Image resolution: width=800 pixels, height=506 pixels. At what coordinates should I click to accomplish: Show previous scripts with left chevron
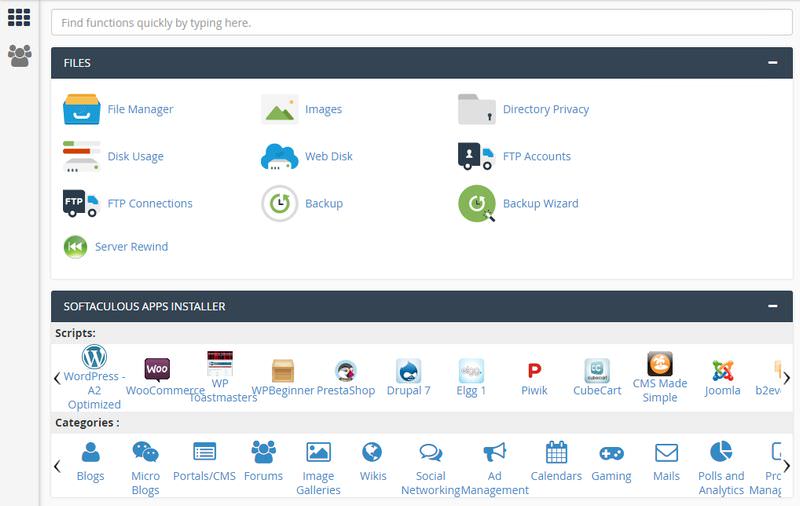(57, 378)
